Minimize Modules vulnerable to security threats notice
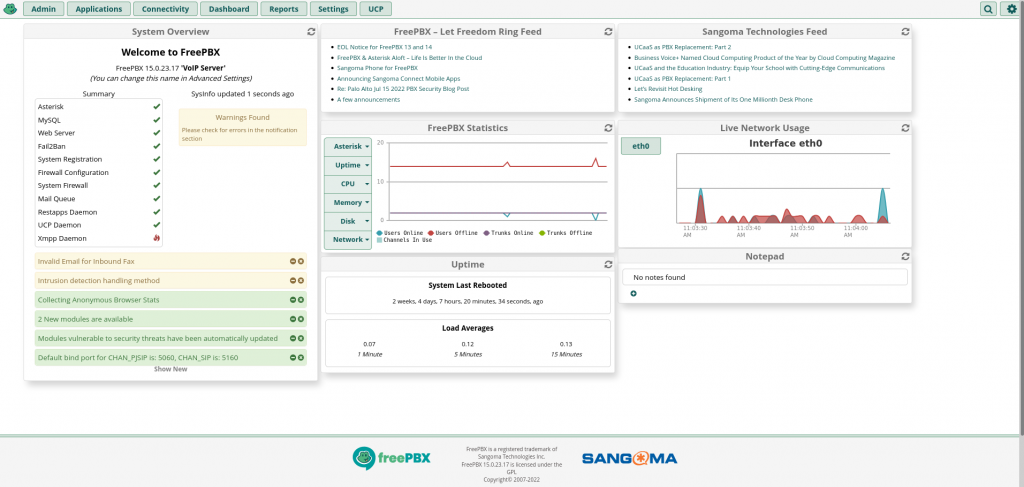 293,339
